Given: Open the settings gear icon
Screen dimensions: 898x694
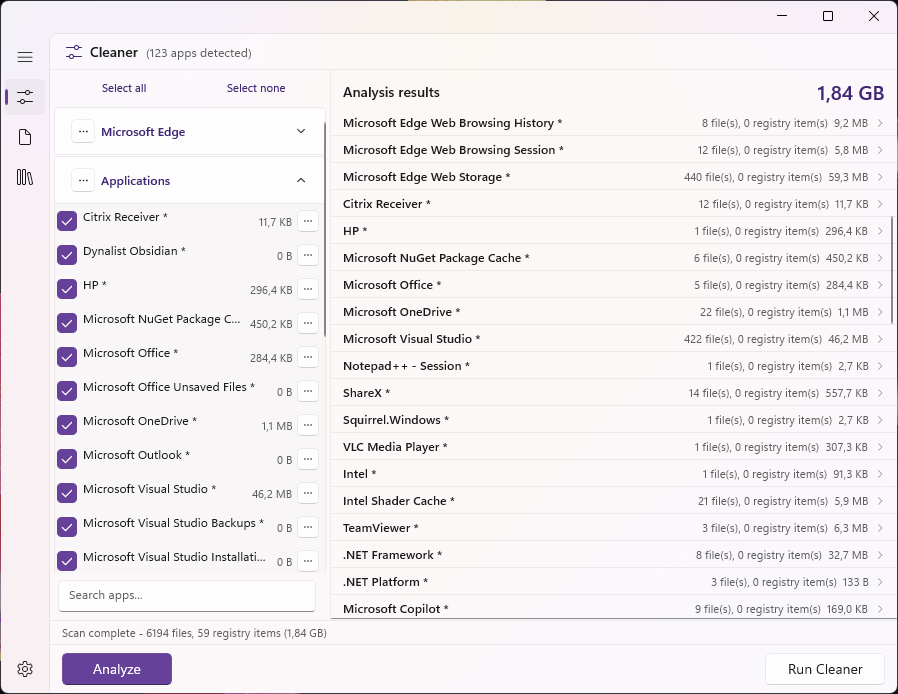Looking at the screenshot, I should (x=25, y=669).
